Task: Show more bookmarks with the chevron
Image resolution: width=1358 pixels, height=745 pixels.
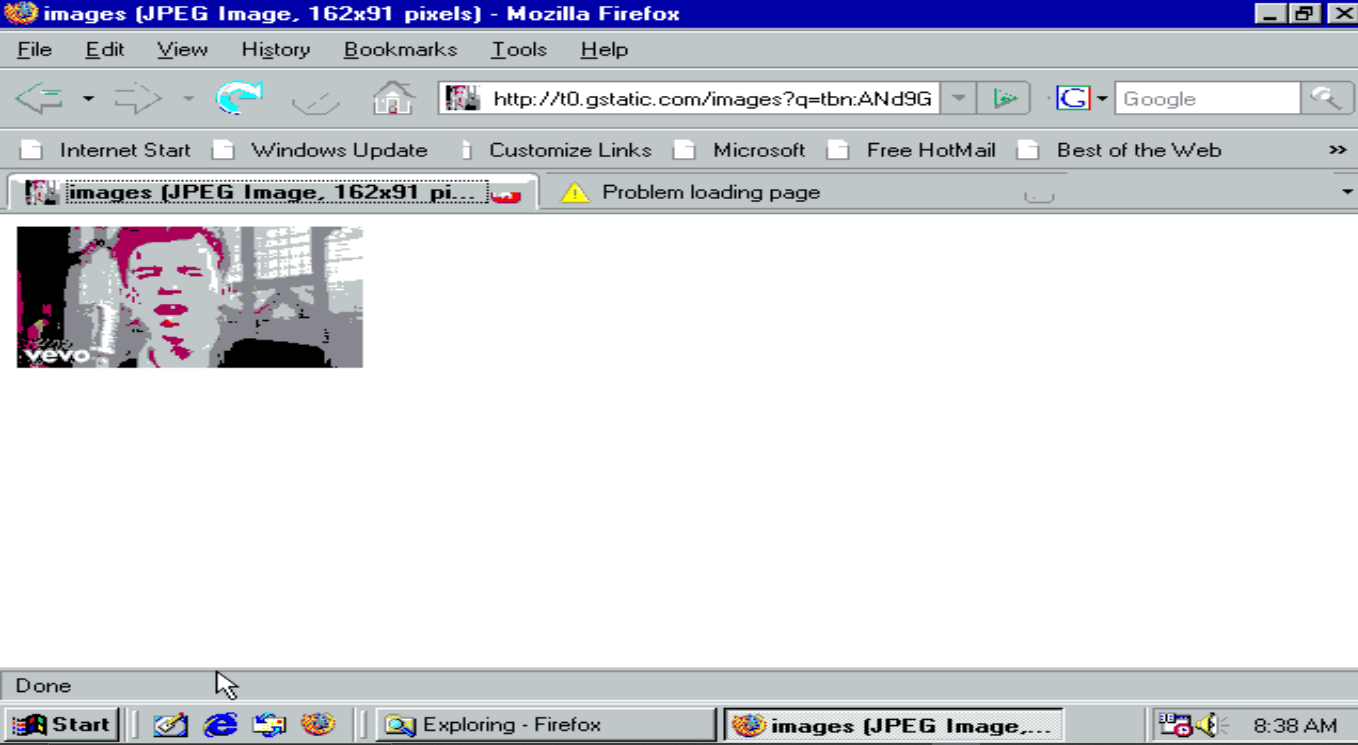Action: pyautogui.click(x=1337, y=150)
